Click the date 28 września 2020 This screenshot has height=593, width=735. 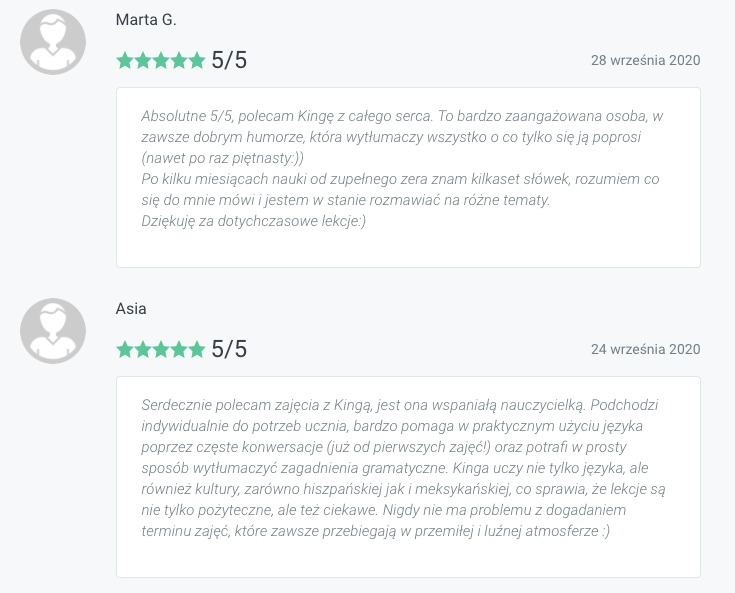(x=645, y=60)
